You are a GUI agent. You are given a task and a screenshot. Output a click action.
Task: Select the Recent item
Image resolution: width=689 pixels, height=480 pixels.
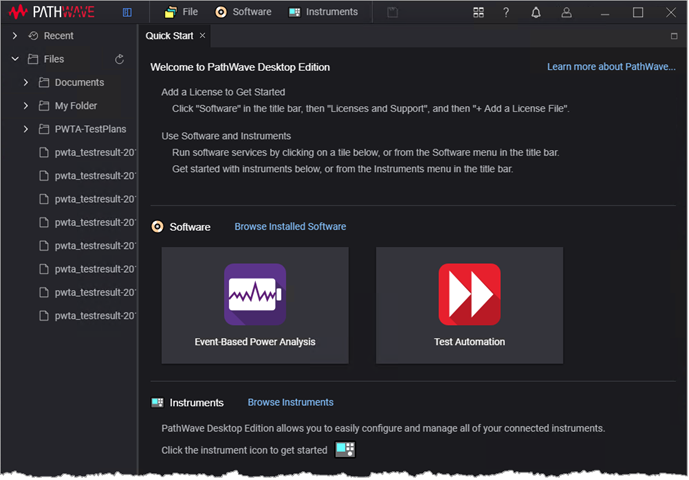coord(51,36)
